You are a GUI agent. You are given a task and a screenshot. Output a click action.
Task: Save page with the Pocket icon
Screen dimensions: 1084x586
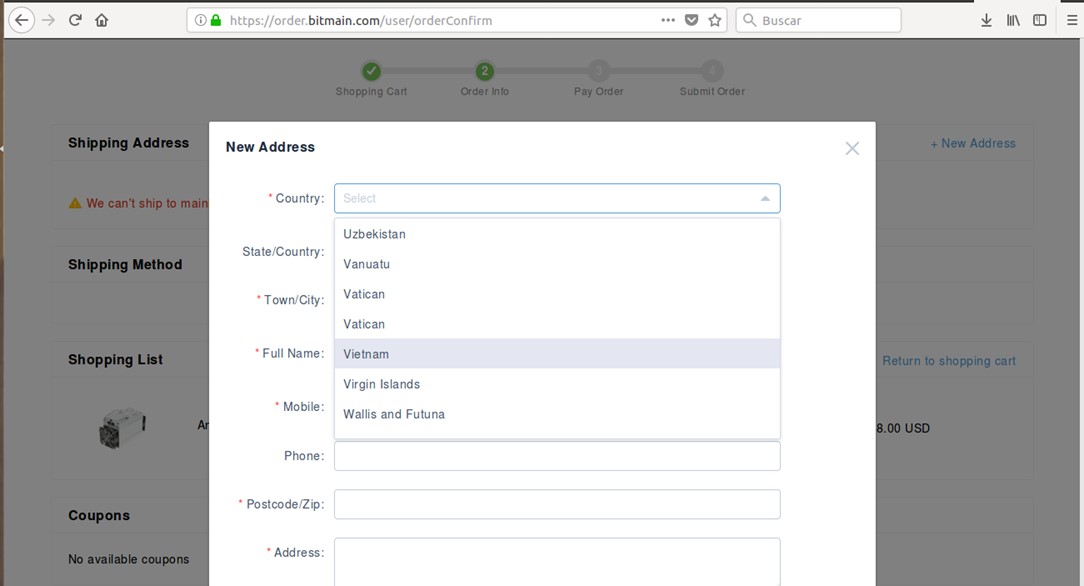pos(691,20)
